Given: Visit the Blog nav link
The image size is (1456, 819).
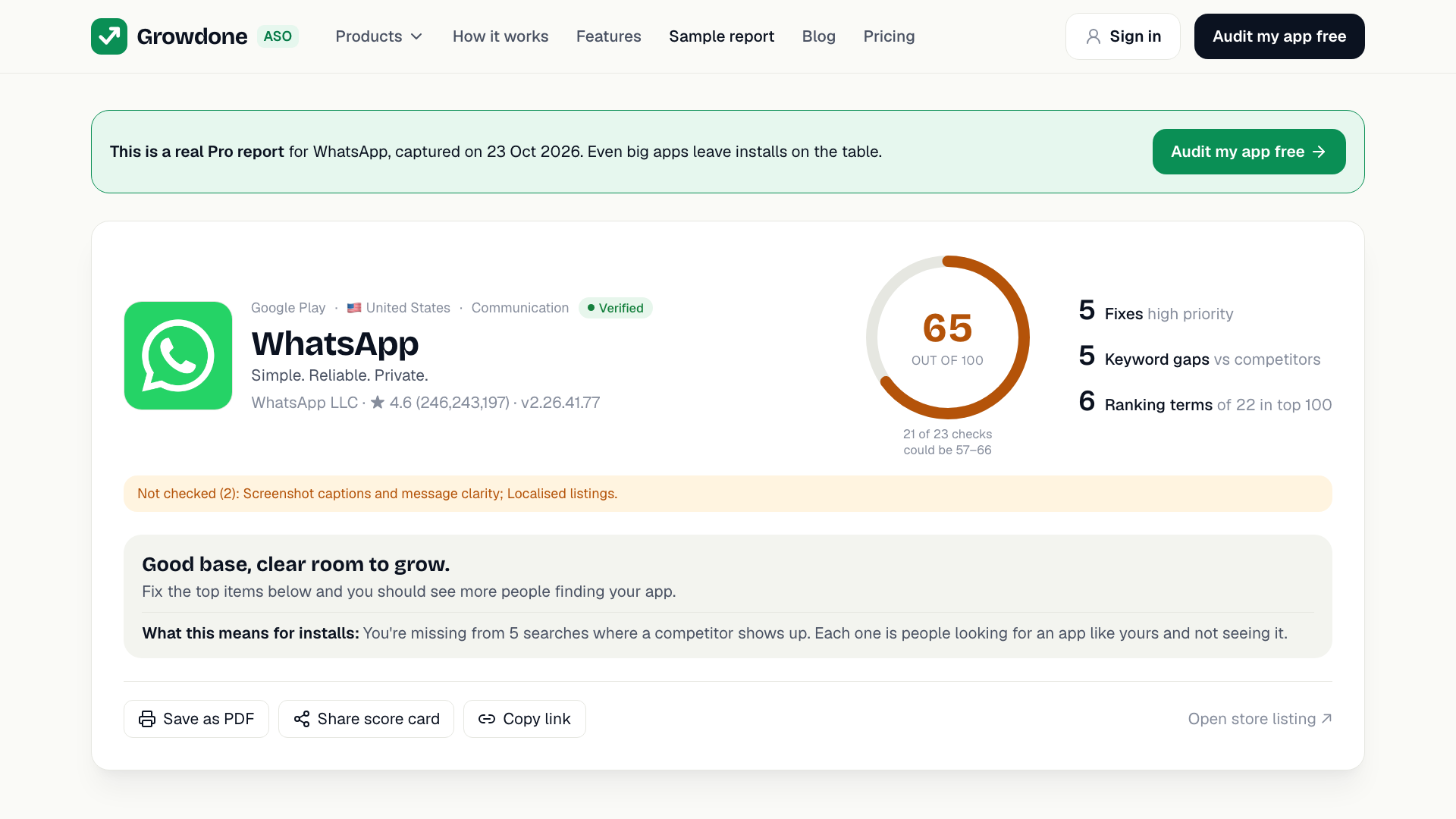Looking at the screenshot, I should click(819, 36).
